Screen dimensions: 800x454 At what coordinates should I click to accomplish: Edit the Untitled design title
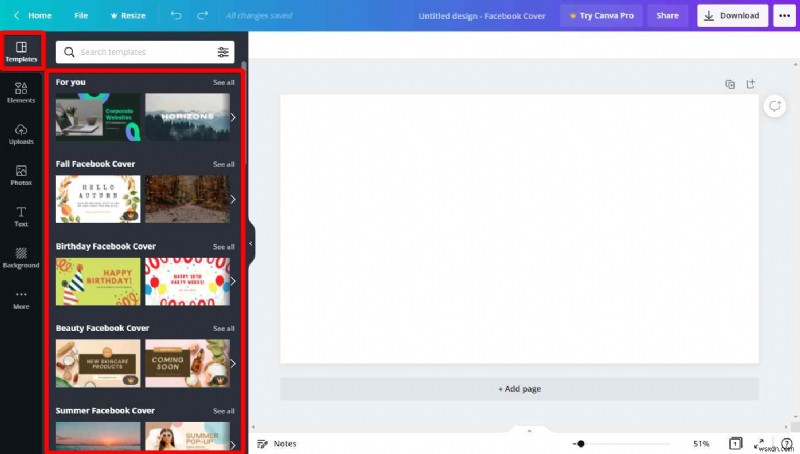(x=482, y=16)
